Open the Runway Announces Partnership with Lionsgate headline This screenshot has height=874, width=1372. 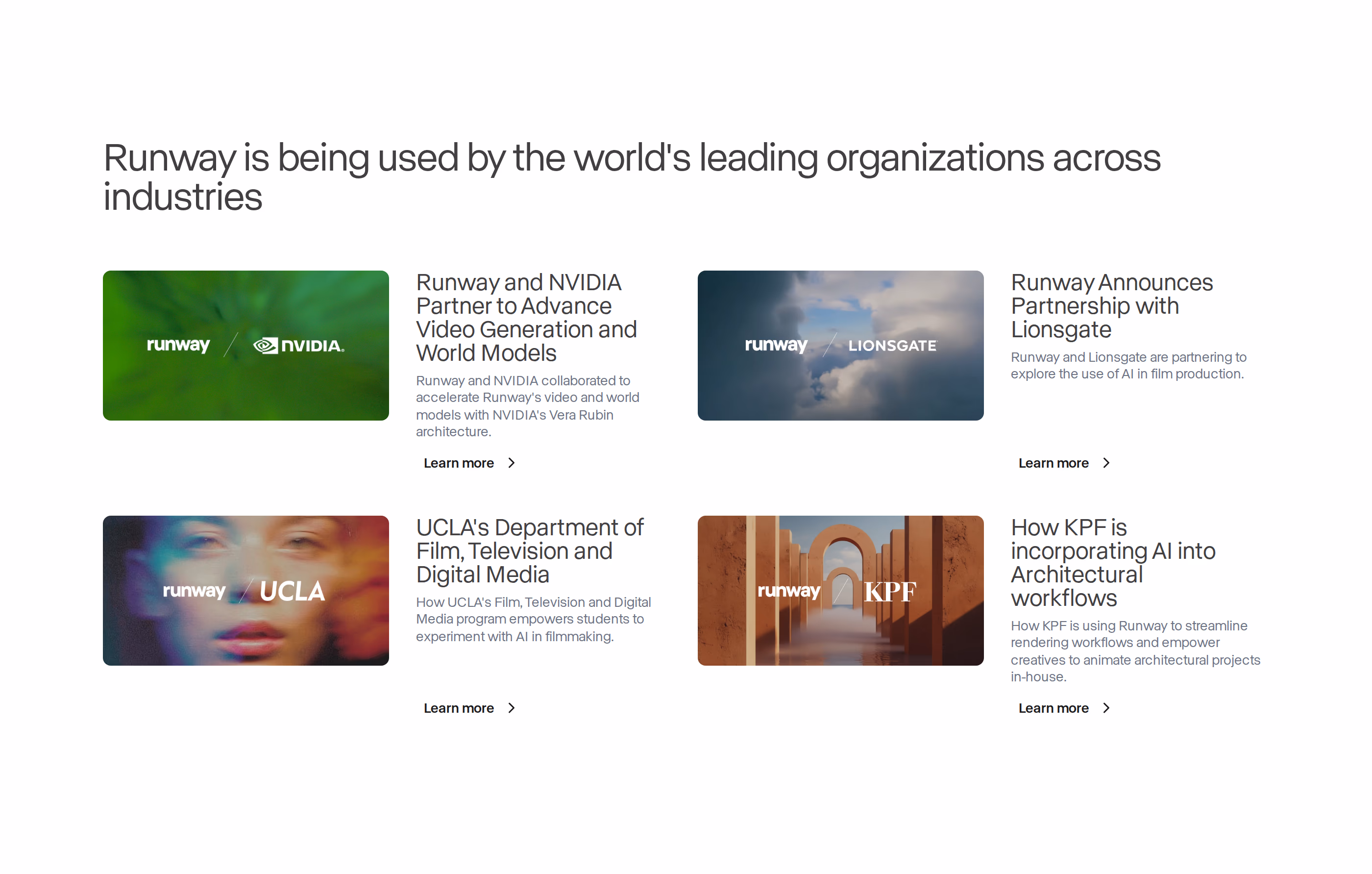(1112, 306)
